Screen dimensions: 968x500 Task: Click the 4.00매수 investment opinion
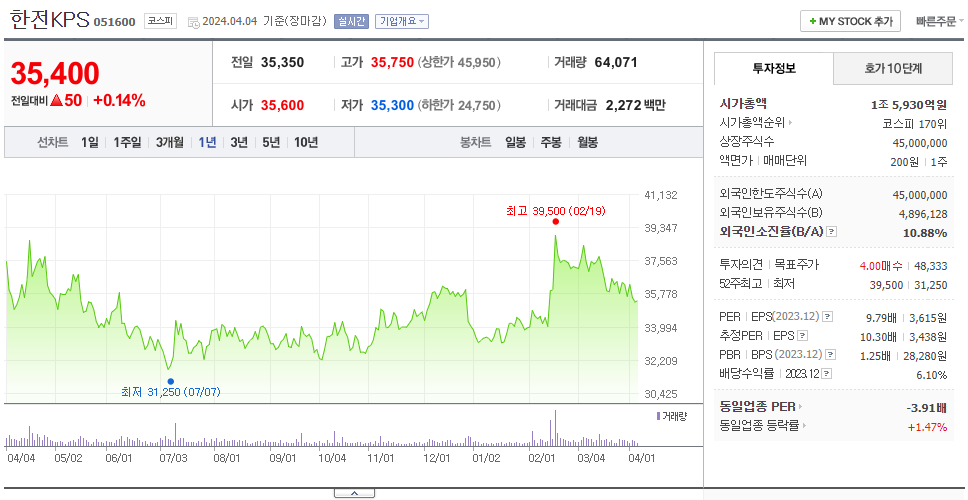click(881, 266)
